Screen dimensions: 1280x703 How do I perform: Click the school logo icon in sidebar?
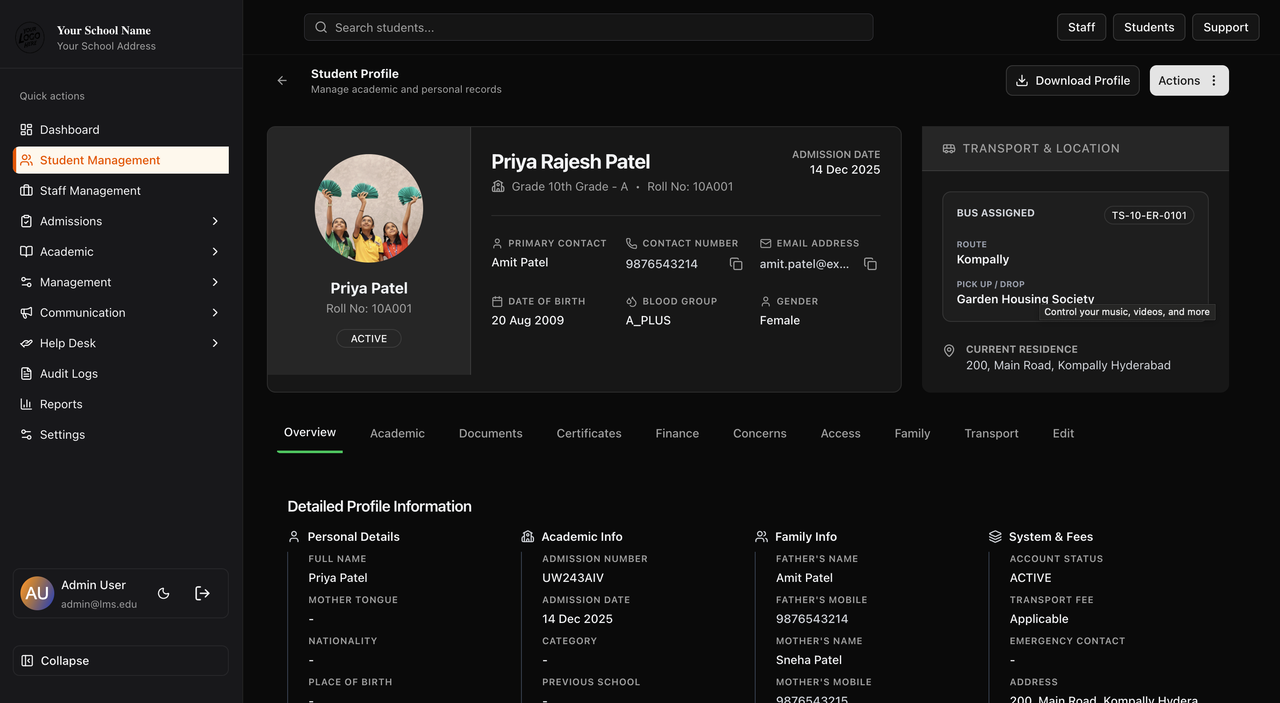pos(30,38)
